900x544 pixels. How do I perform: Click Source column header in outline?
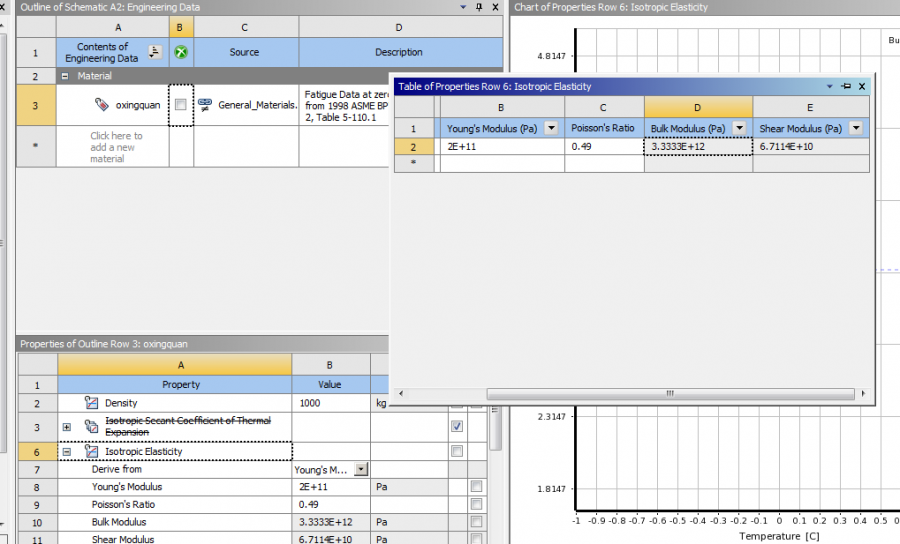click(x=246, y=52)
